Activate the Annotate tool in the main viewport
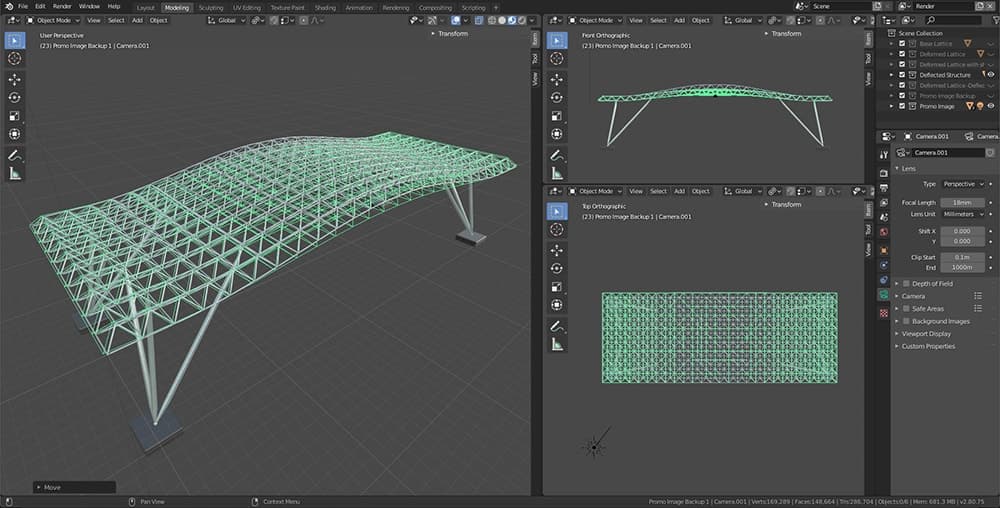Image resolution: width=1000 pixels, height=508 pixels. (x=15, y=156)
